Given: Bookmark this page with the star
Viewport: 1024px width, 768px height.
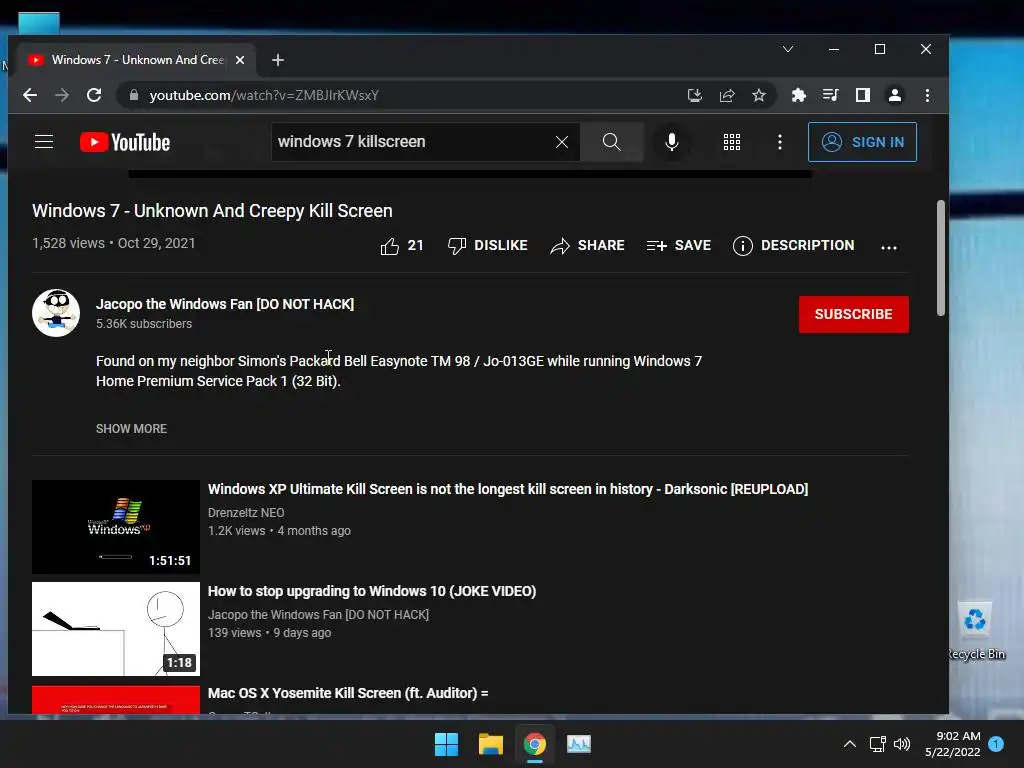Looking at the screenshot, I should pyautogui.click(x=759, y=95).
